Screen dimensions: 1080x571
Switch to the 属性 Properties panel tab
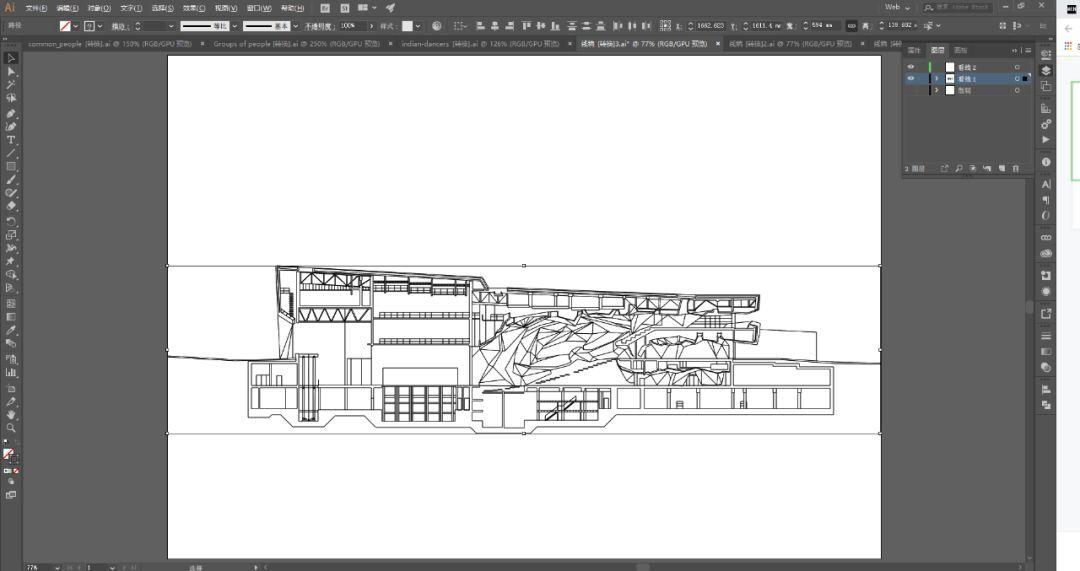914,50
